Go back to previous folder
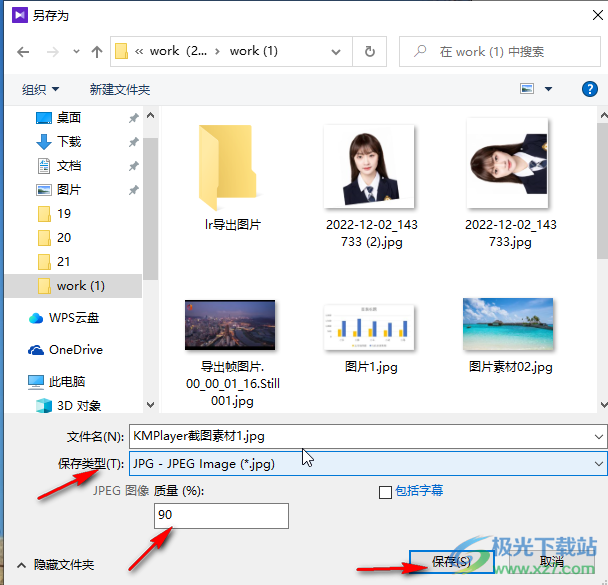This screenshot has height=585, width=608. click(x=23, y=52)
